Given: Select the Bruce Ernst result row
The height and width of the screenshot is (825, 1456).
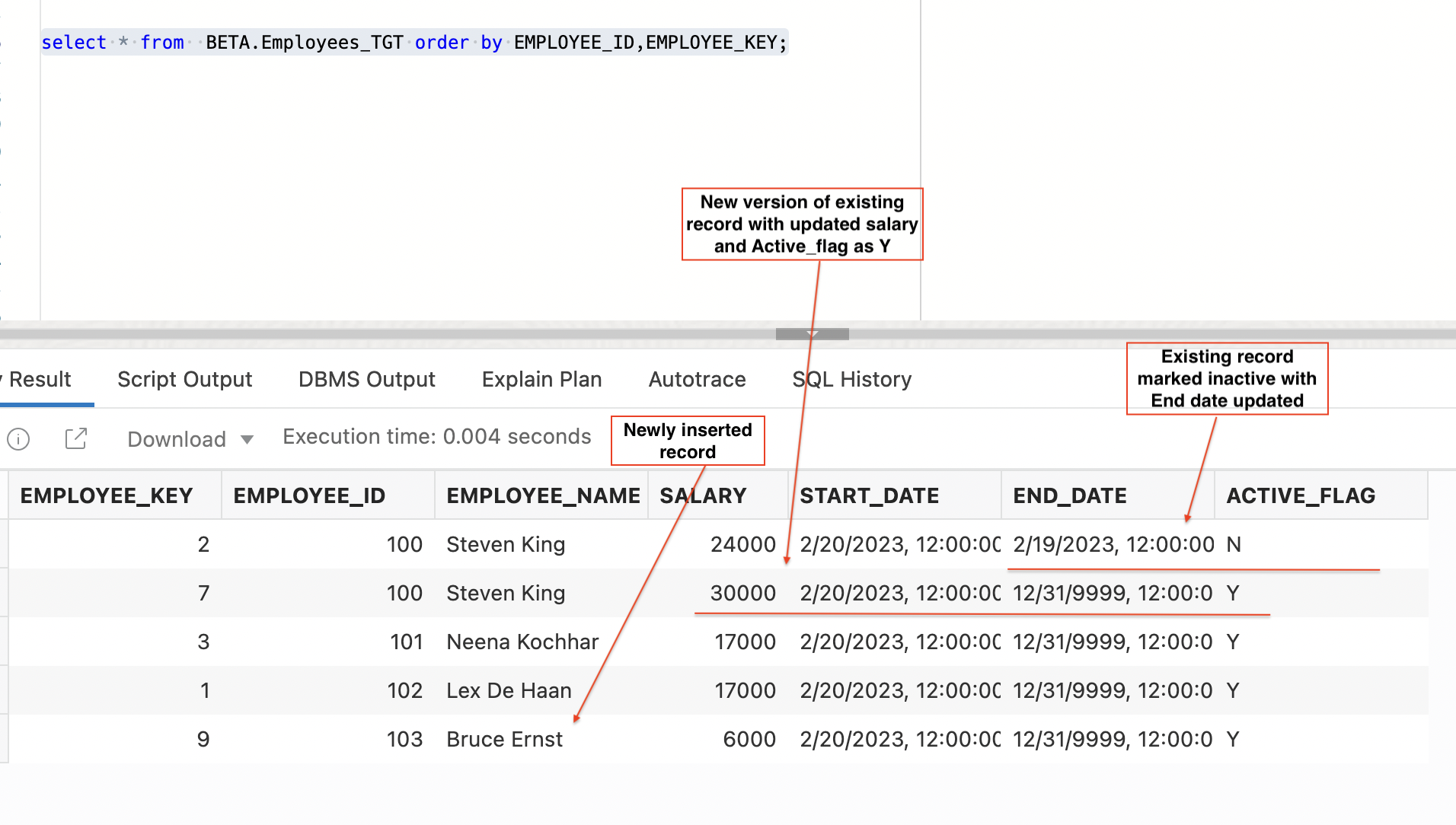Looking at the screenshot, I should [x=505, y=738].
